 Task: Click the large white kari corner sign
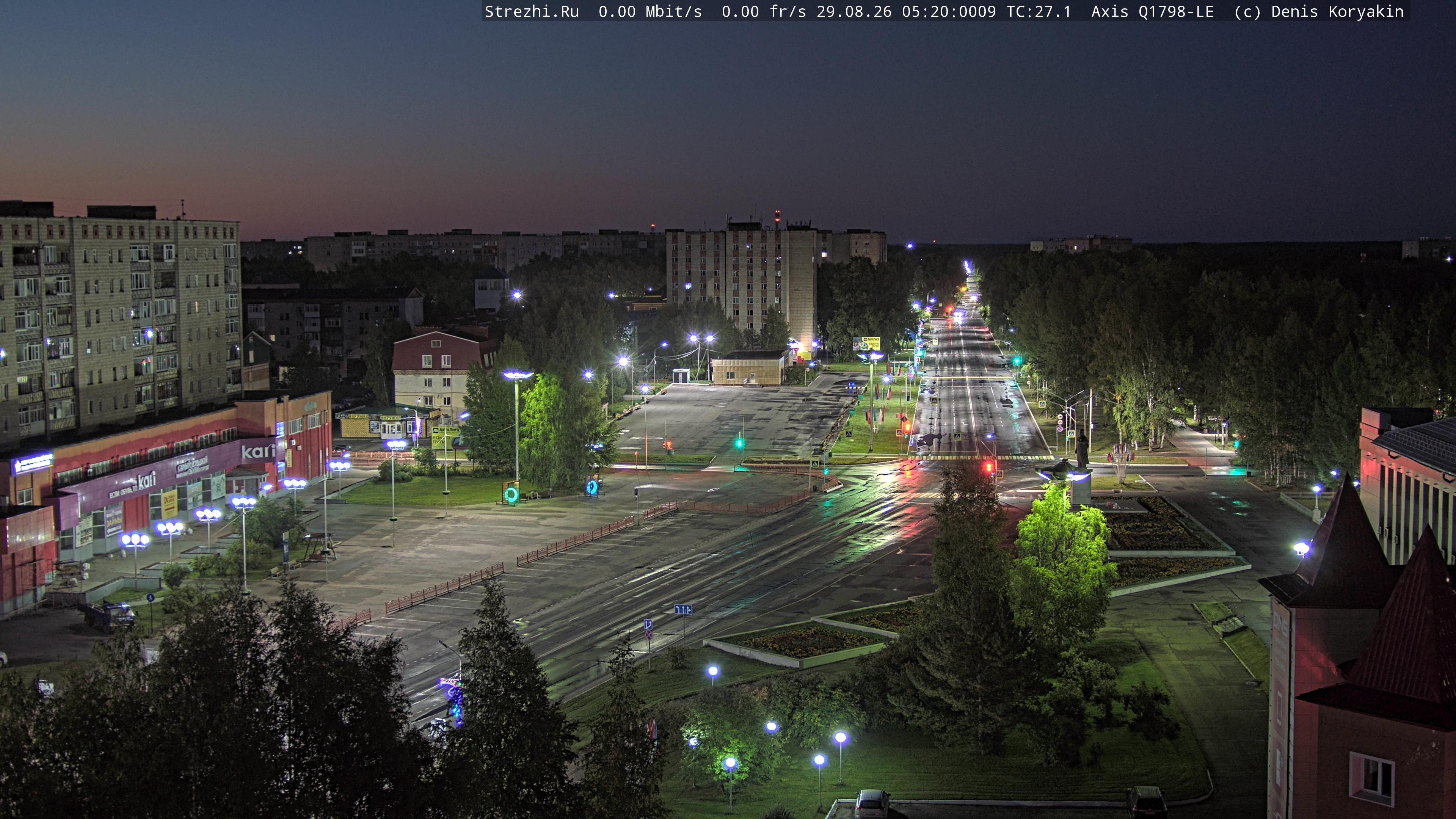pyautogui.click(x=258, y=452)
